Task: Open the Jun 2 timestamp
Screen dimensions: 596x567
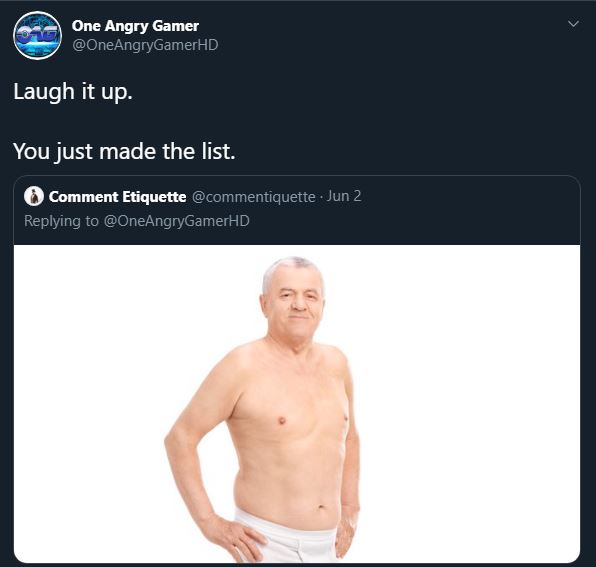Action: [x=344, y=196]
